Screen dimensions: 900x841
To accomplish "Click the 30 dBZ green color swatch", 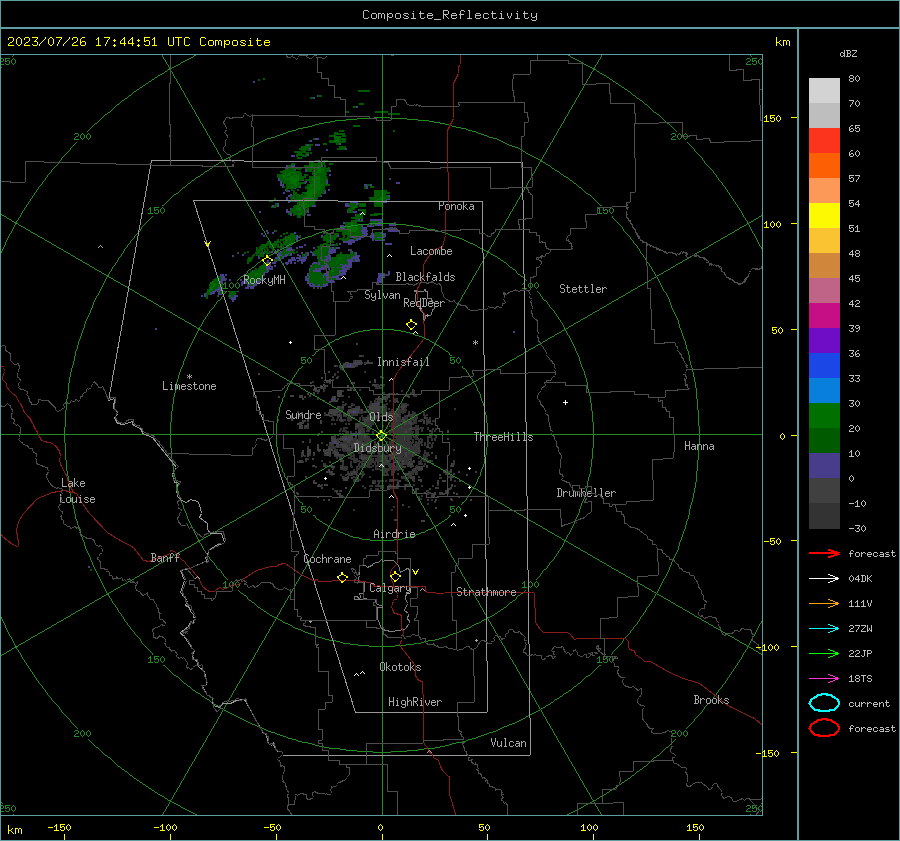I will pos(824,415).
